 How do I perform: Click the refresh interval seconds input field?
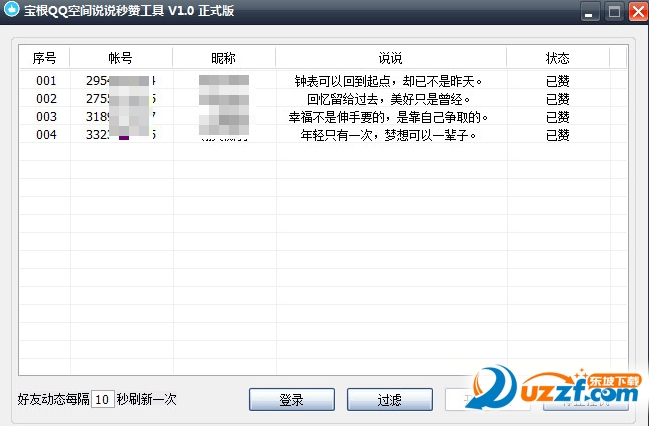tap(102, 399)
